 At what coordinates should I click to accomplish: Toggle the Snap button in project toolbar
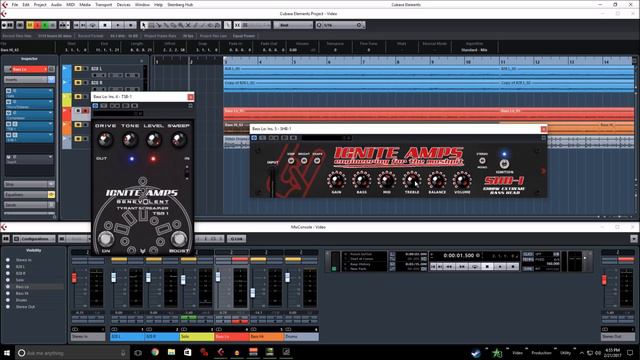pos(238,25)
